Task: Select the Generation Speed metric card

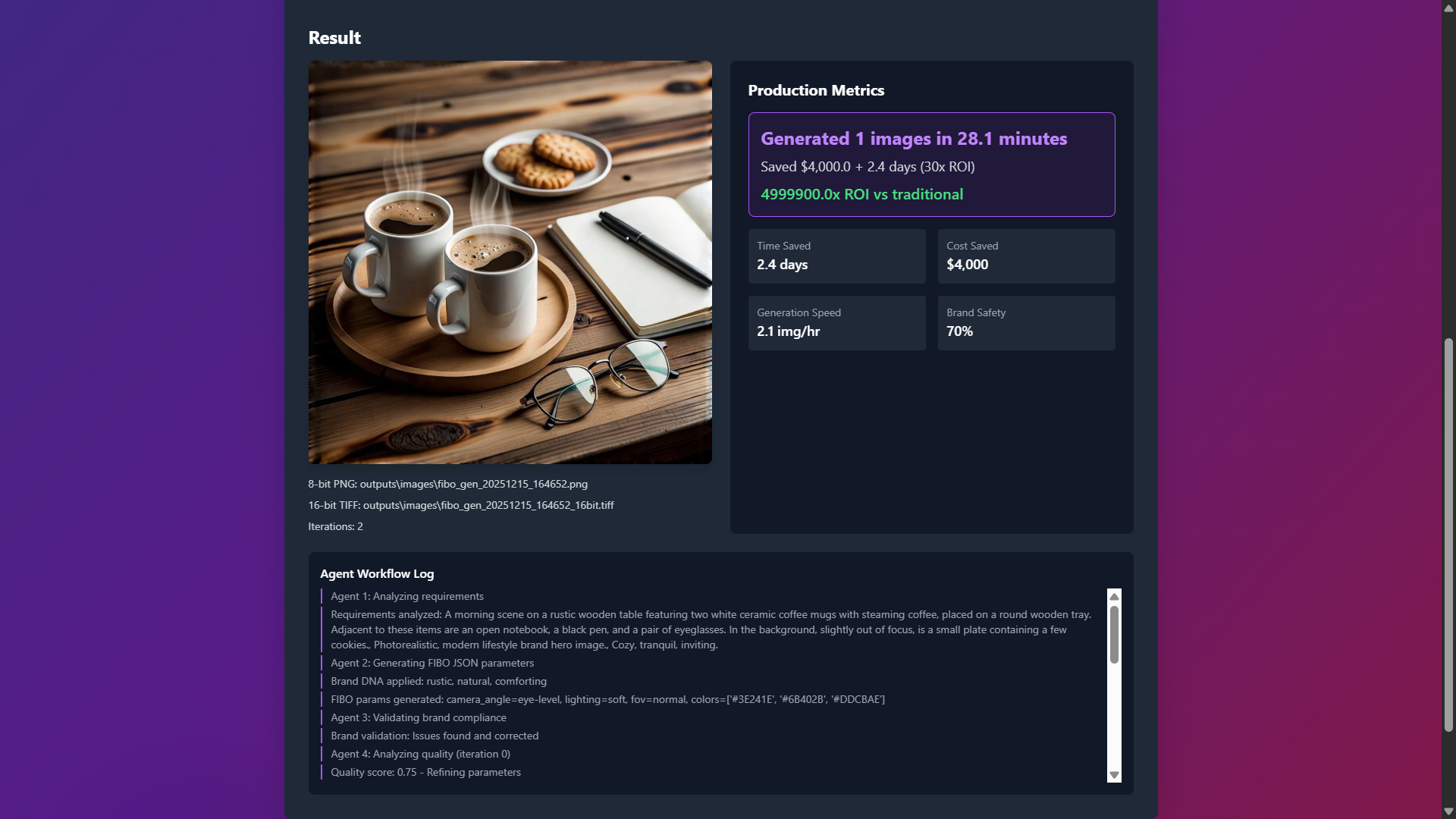Action: click(x=836, y=323)
